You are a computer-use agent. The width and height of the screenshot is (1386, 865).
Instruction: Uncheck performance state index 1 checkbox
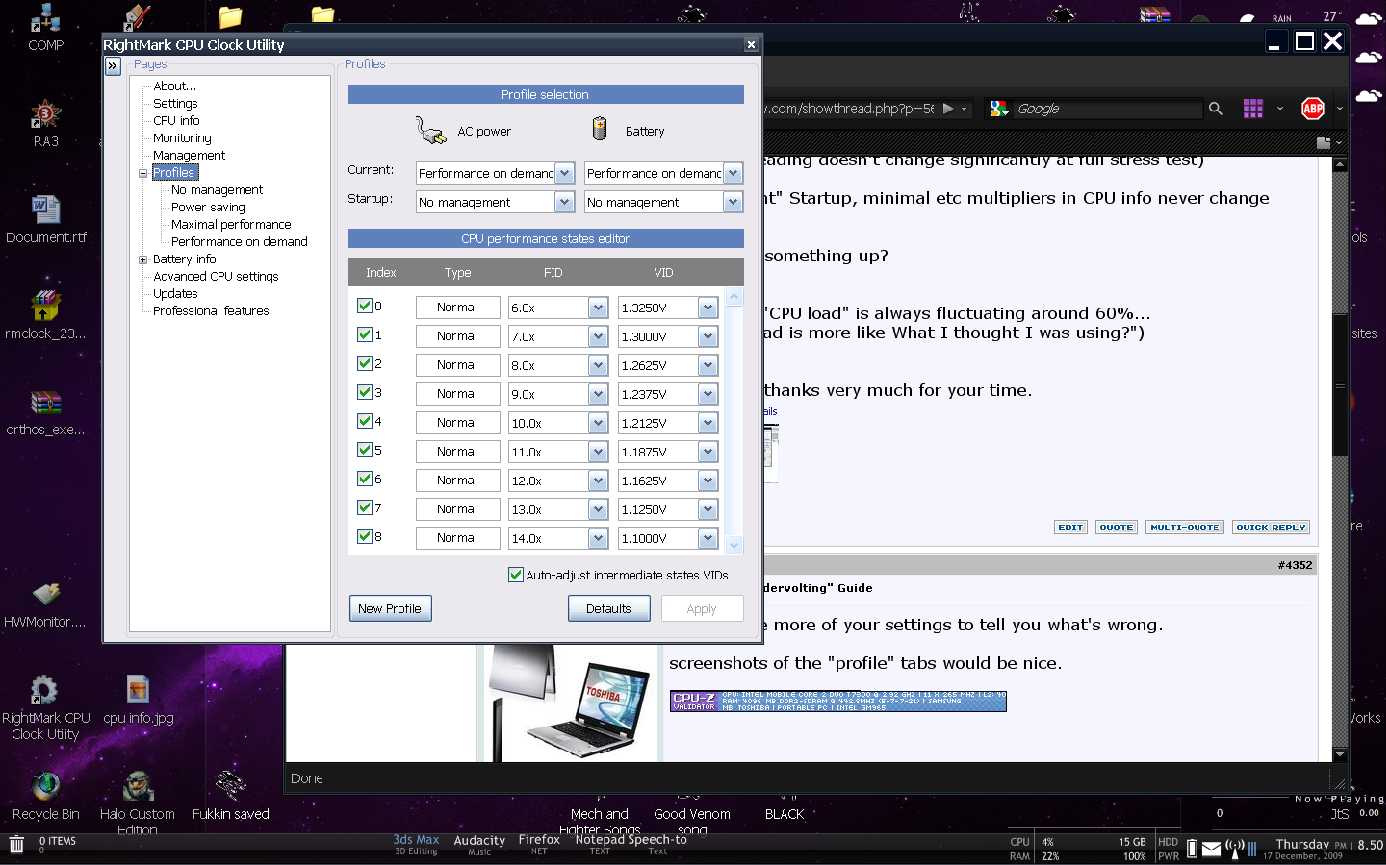[x=365, y=335]
